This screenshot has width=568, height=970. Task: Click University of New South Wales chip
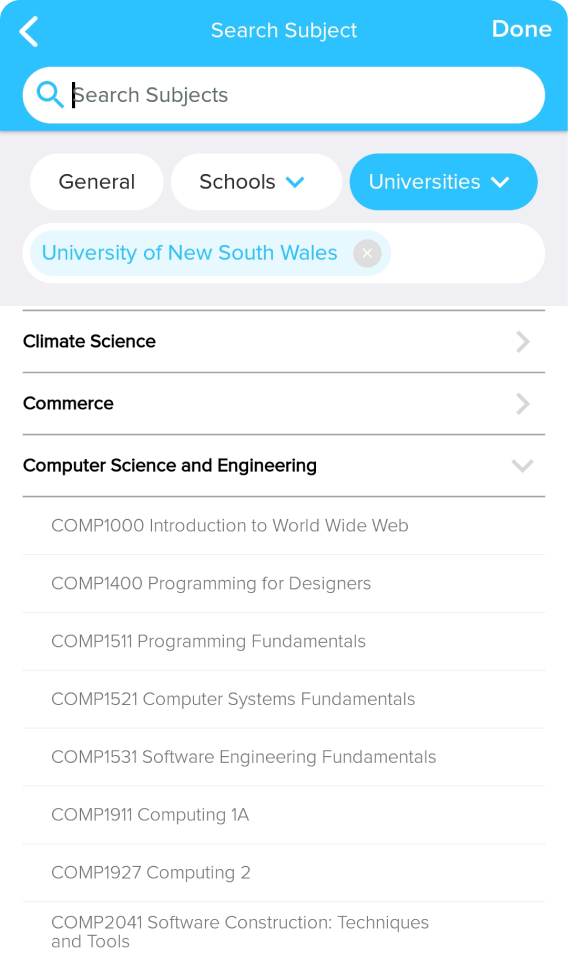coord(189,253)
